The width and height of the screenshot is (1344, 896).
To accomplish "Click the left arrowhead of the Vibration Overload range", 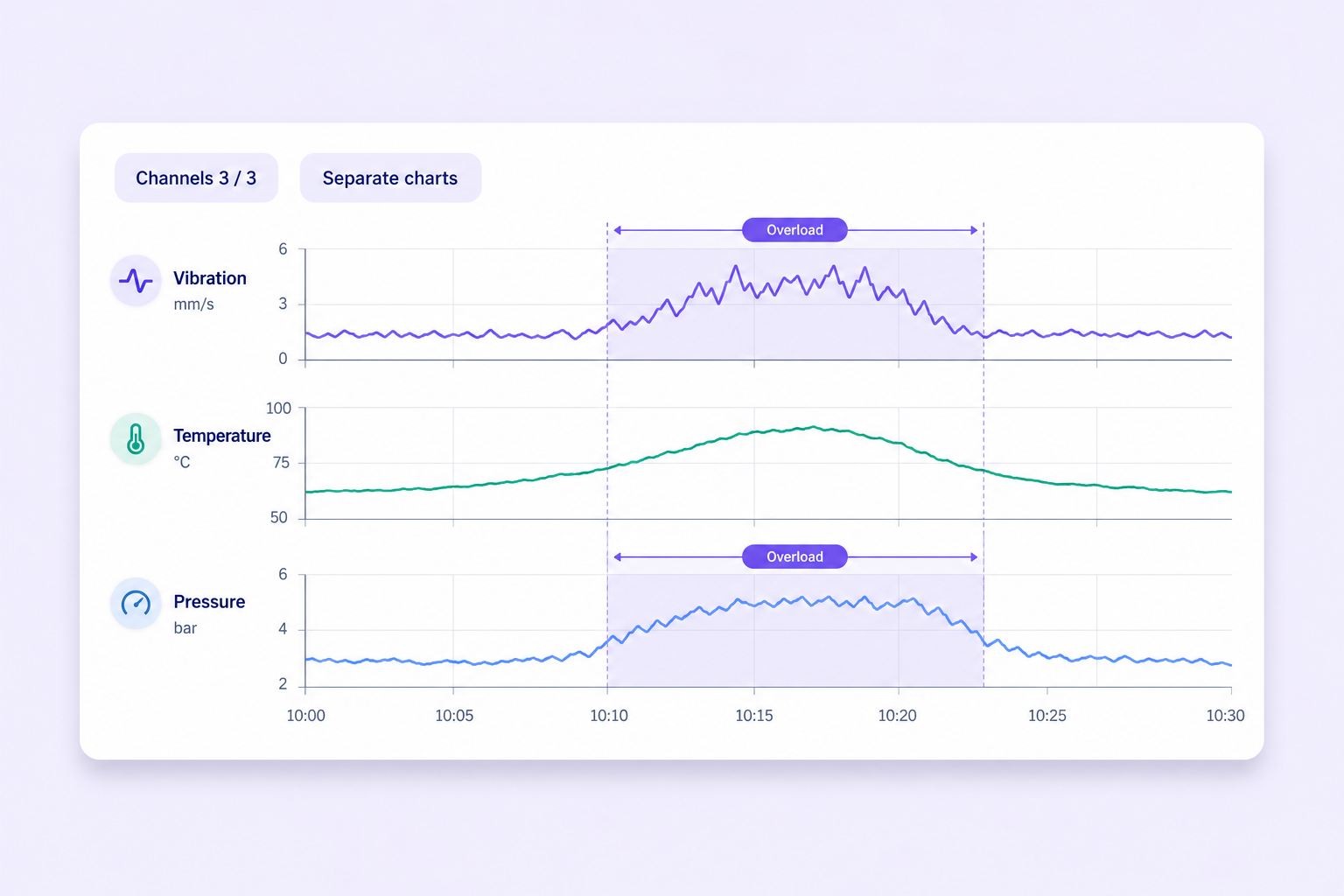I will [617, 230].
